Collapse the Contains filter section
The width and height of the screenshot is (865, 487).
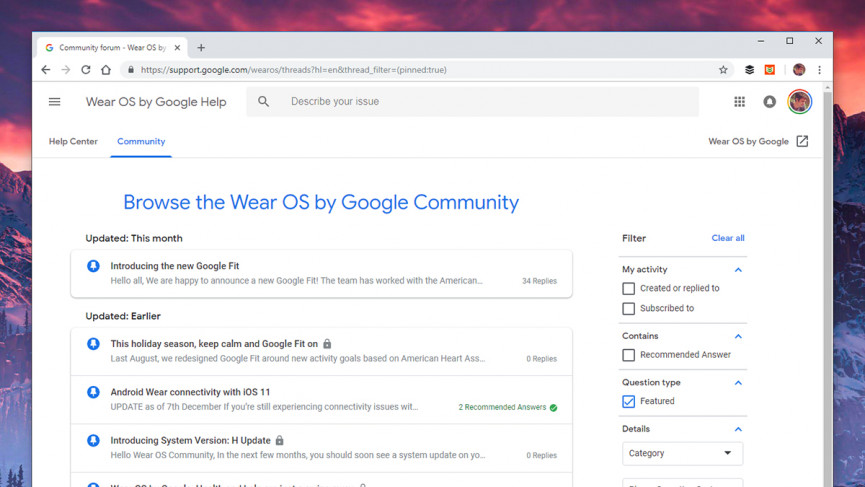tap(738, 336)
